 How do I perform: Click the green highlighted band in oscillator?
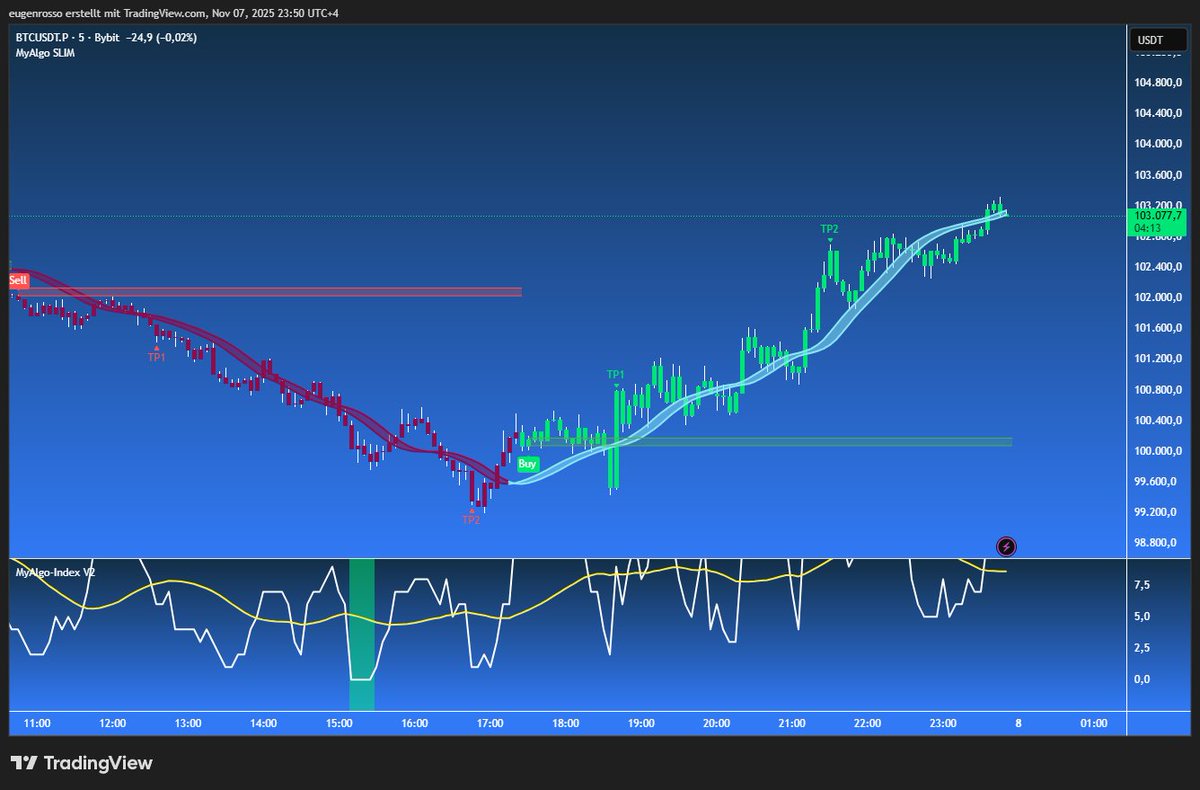(361, 634)
